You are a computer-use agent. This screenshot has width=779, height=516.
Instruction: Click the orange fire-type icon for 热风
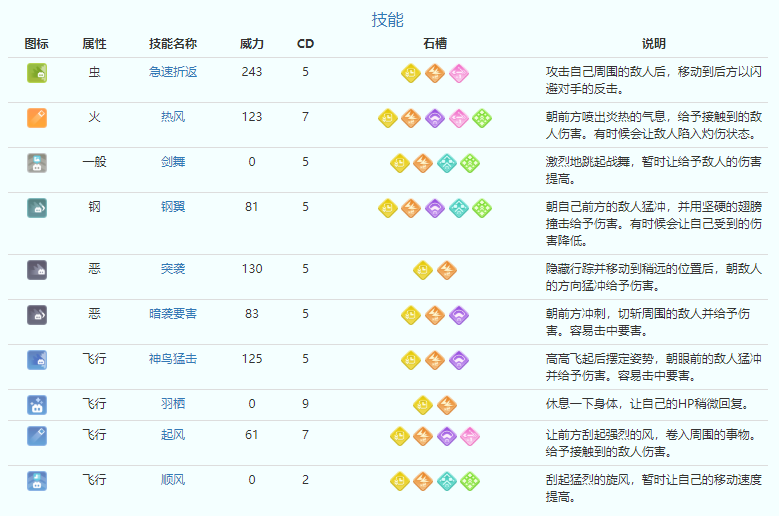tap(37, 118)
